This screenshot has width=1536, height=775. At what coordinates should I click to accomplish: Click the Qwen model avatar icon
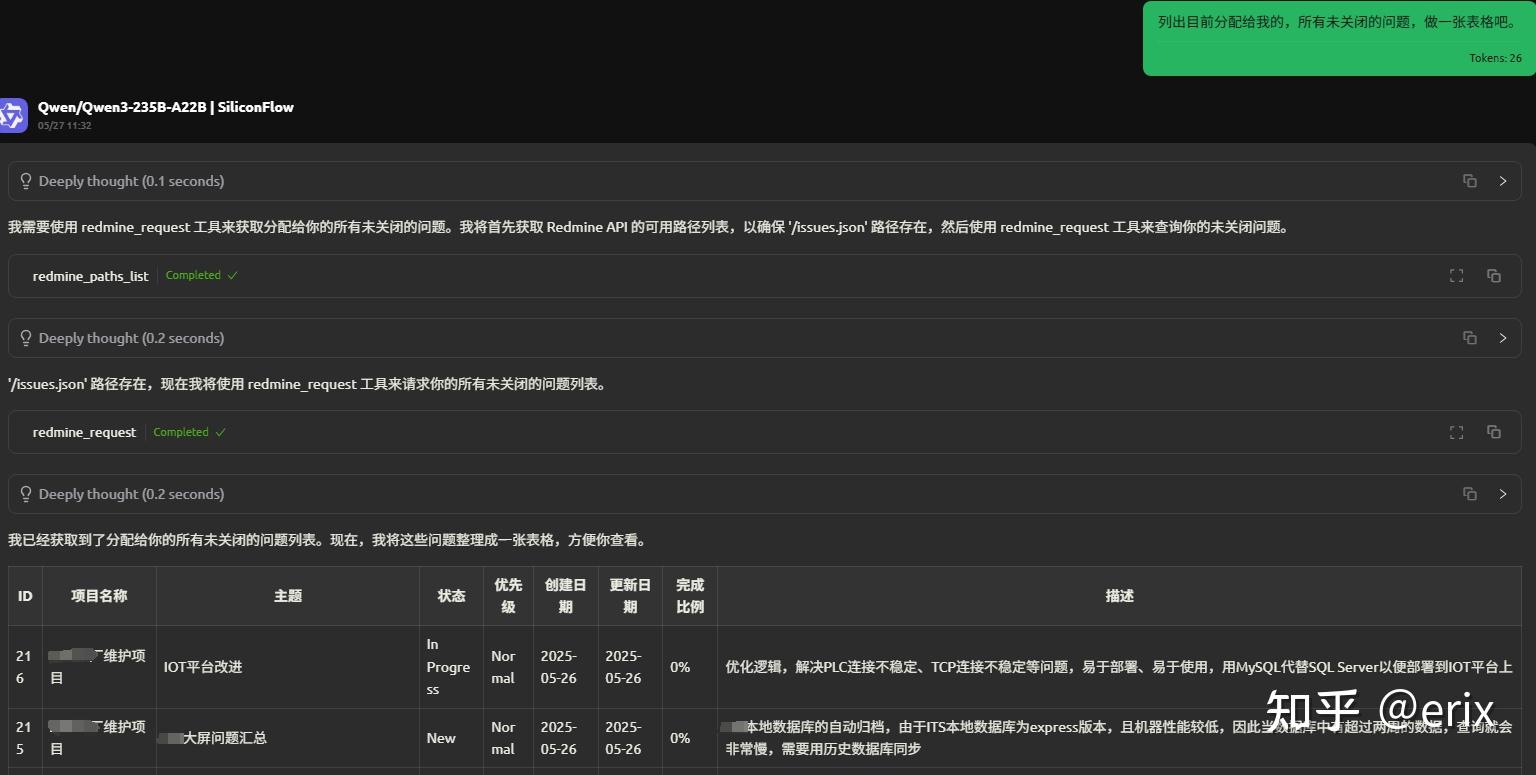click(x=14, y=115)
